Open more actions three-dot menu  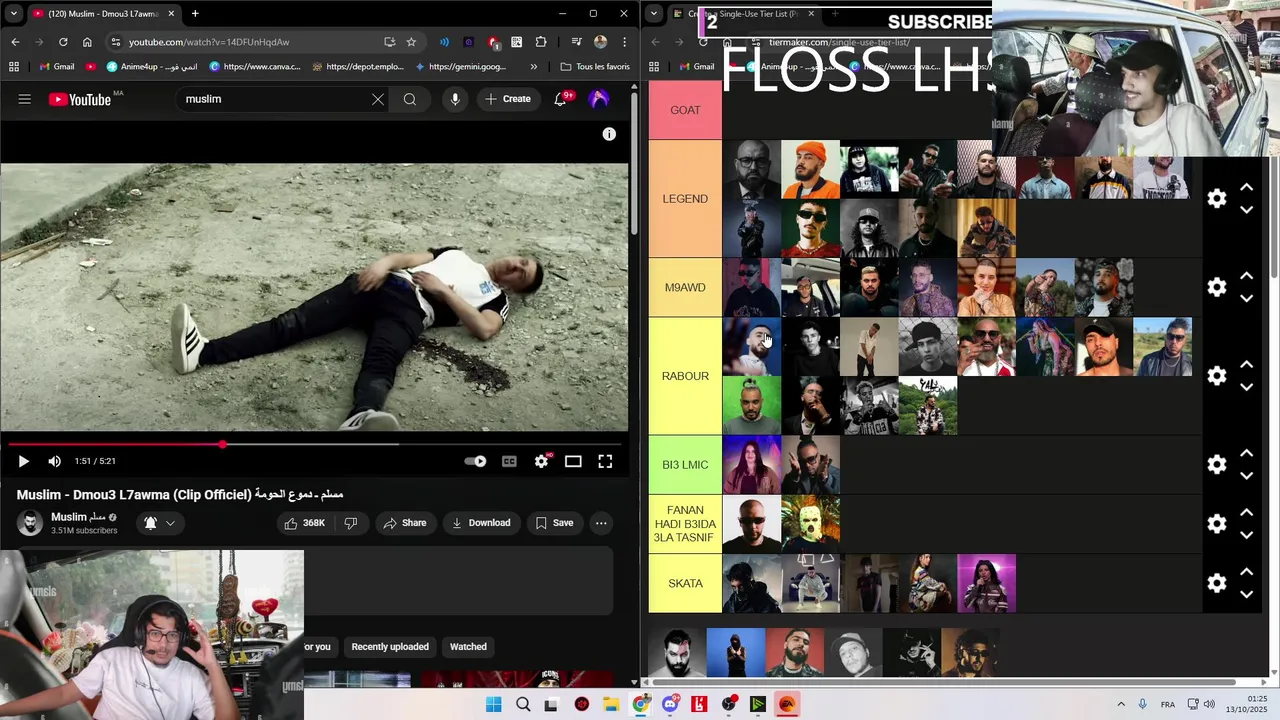[601, 523]
